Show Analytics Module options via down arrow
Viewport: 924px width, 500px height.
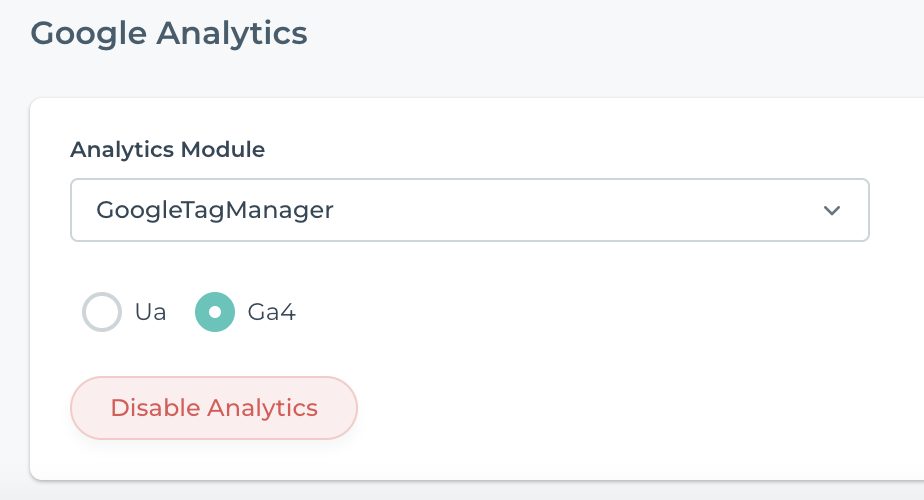click(x=831, y=210)
